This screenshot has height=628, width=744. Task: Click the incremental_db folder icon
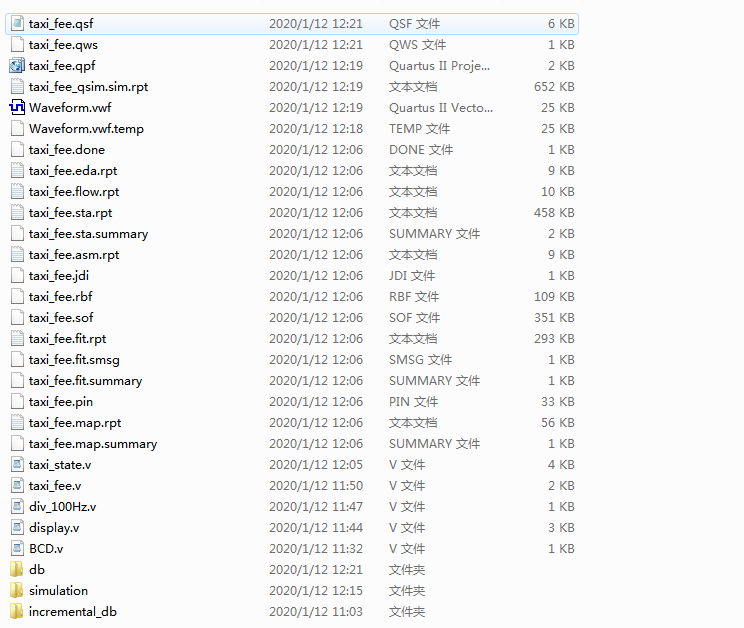coord(17,611)
